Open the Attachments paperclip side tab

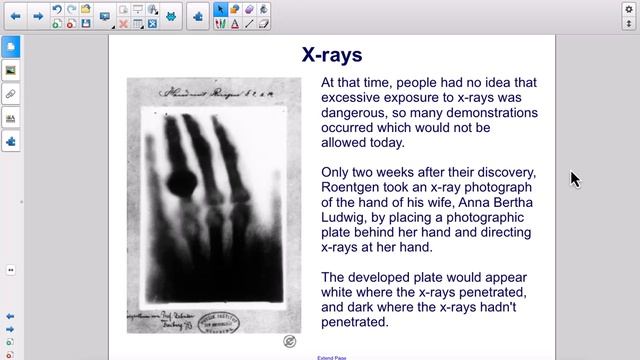point(11,94)
